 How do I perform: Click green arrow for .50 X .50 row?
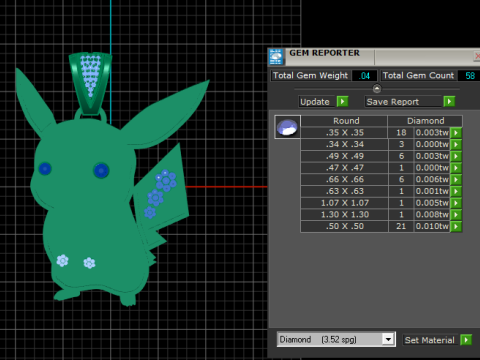pos(456,226)
